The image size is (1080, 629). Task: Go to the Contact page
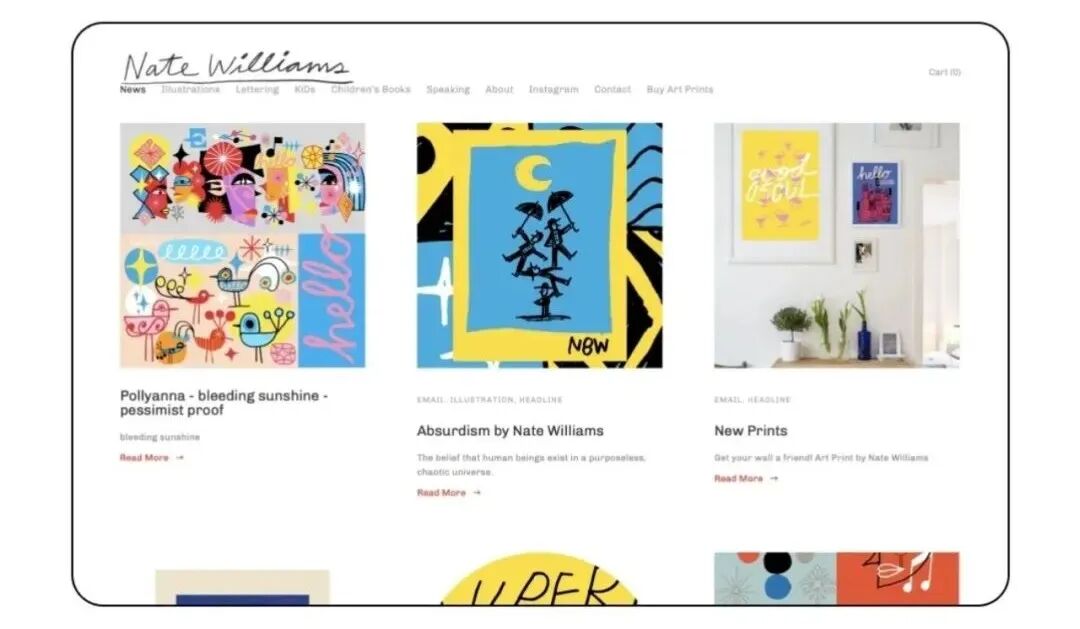612,90
